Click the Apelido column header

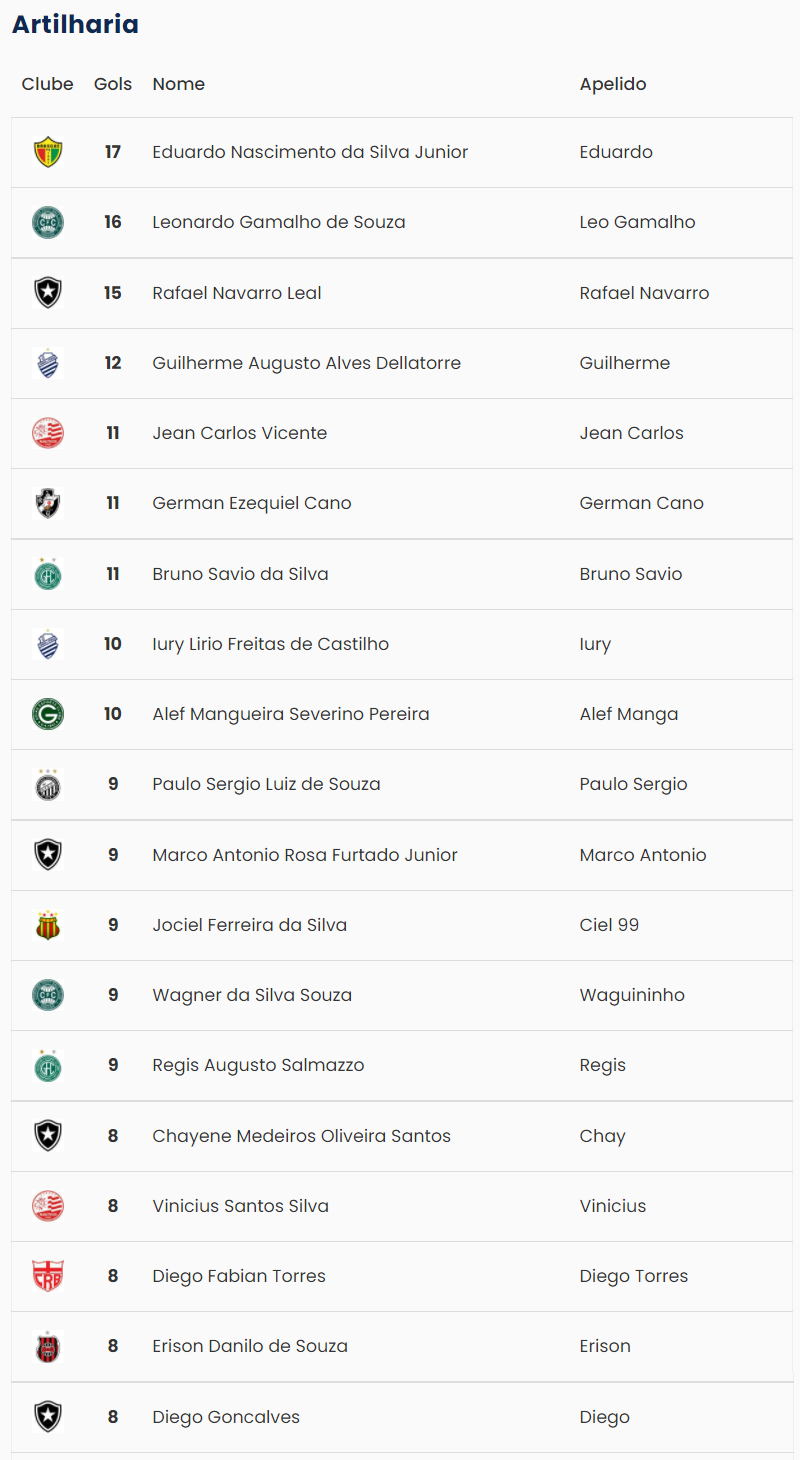click(x=613, y=84)
